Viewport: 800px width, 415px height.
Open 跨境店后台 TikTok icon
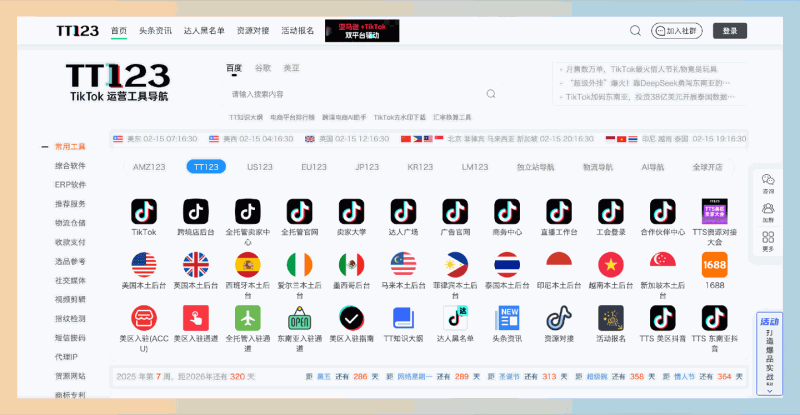tap(196, 211)
